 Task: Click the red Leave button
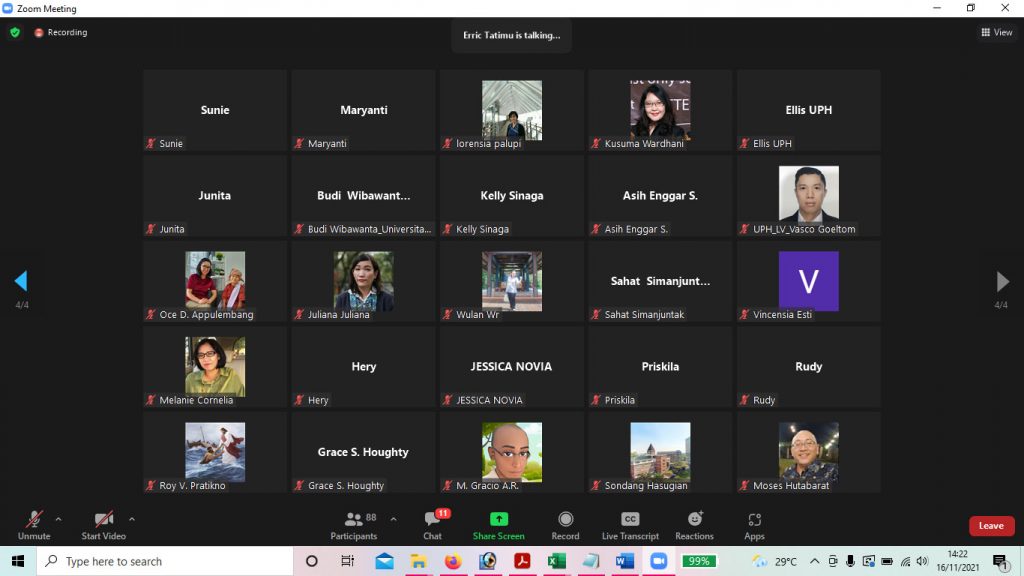click(991, 526)
